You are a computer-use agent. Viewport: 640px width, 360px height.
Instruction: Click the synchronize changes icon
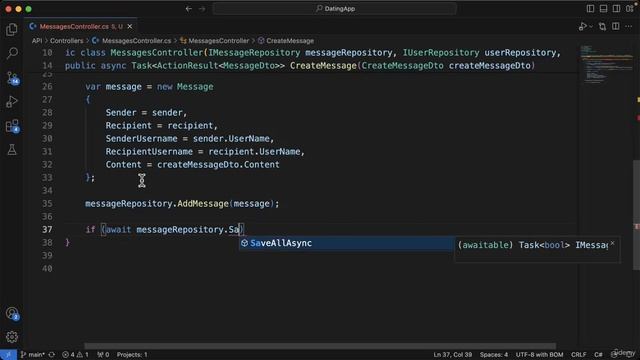coord(52,355)
